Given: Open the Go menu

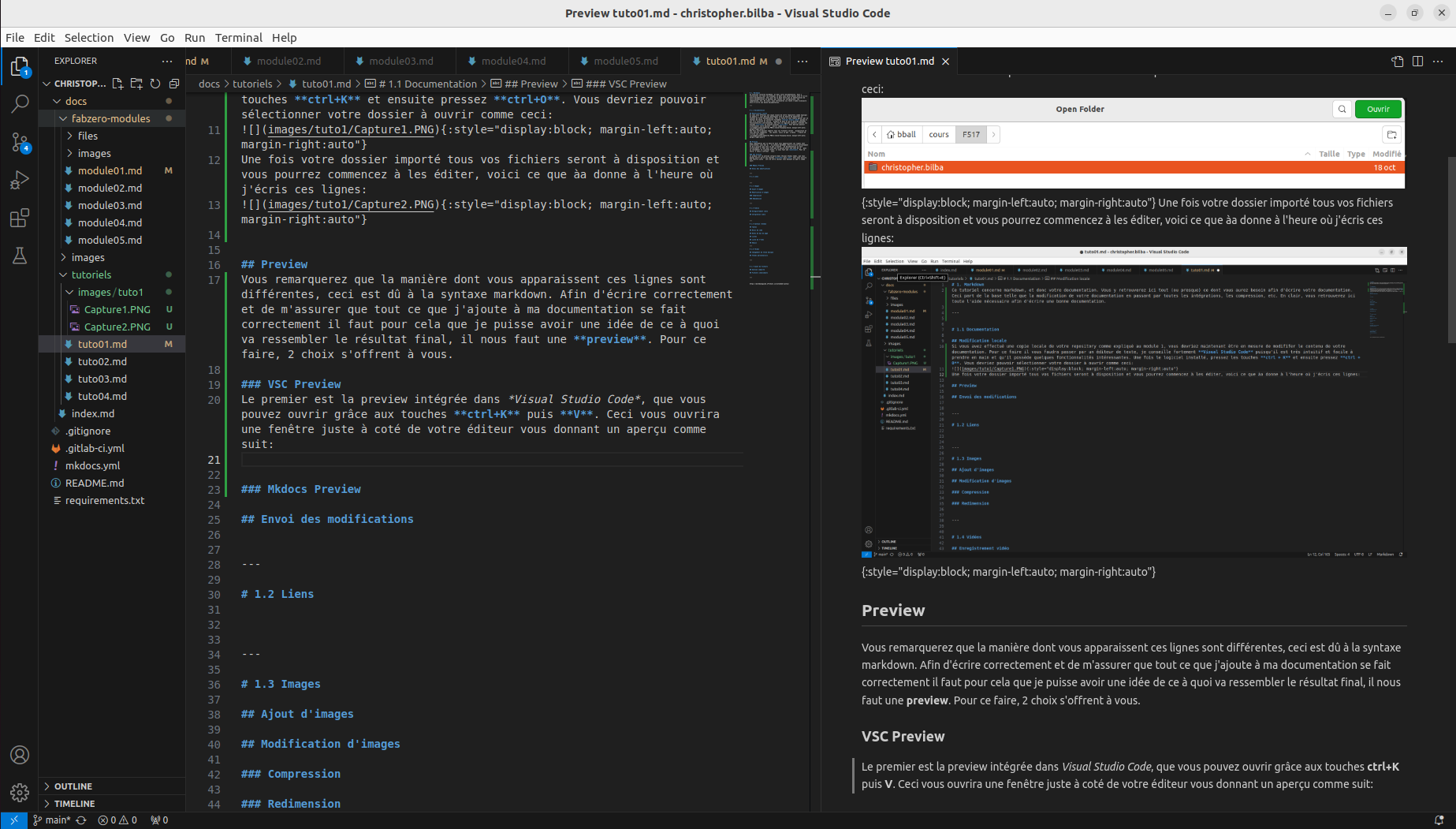Looking at the screenshot, I should [167, 37].
